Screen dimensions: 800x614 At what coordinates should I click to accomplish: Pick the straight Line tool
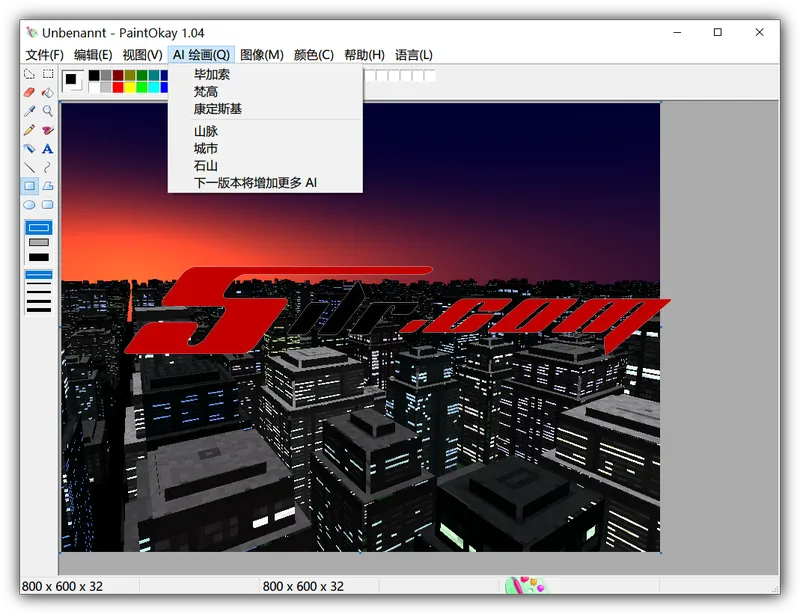coord(29,167)
